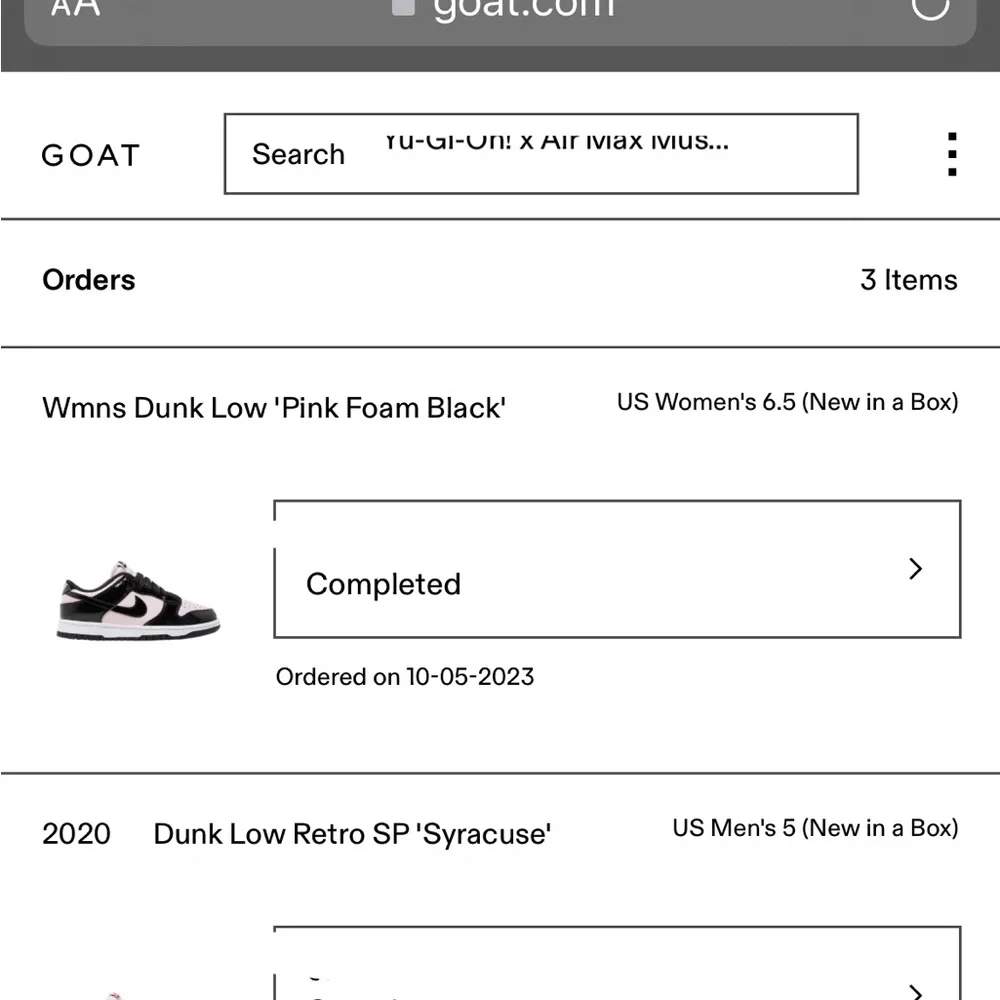Click the Pink Foam Black shoe thumbnail

click(138, 598)
